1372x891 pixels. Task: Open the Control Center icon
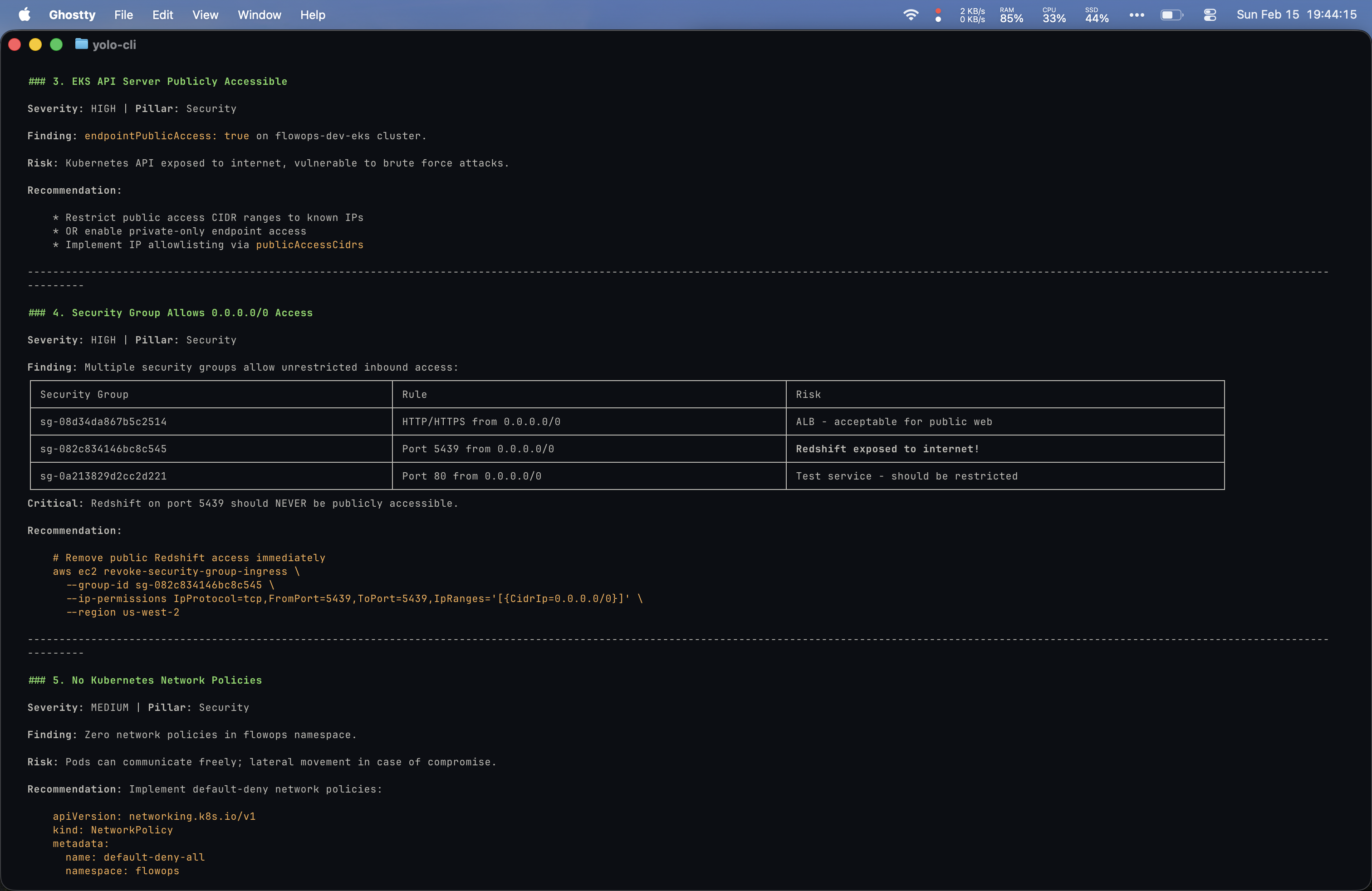tap(1210, 15)
